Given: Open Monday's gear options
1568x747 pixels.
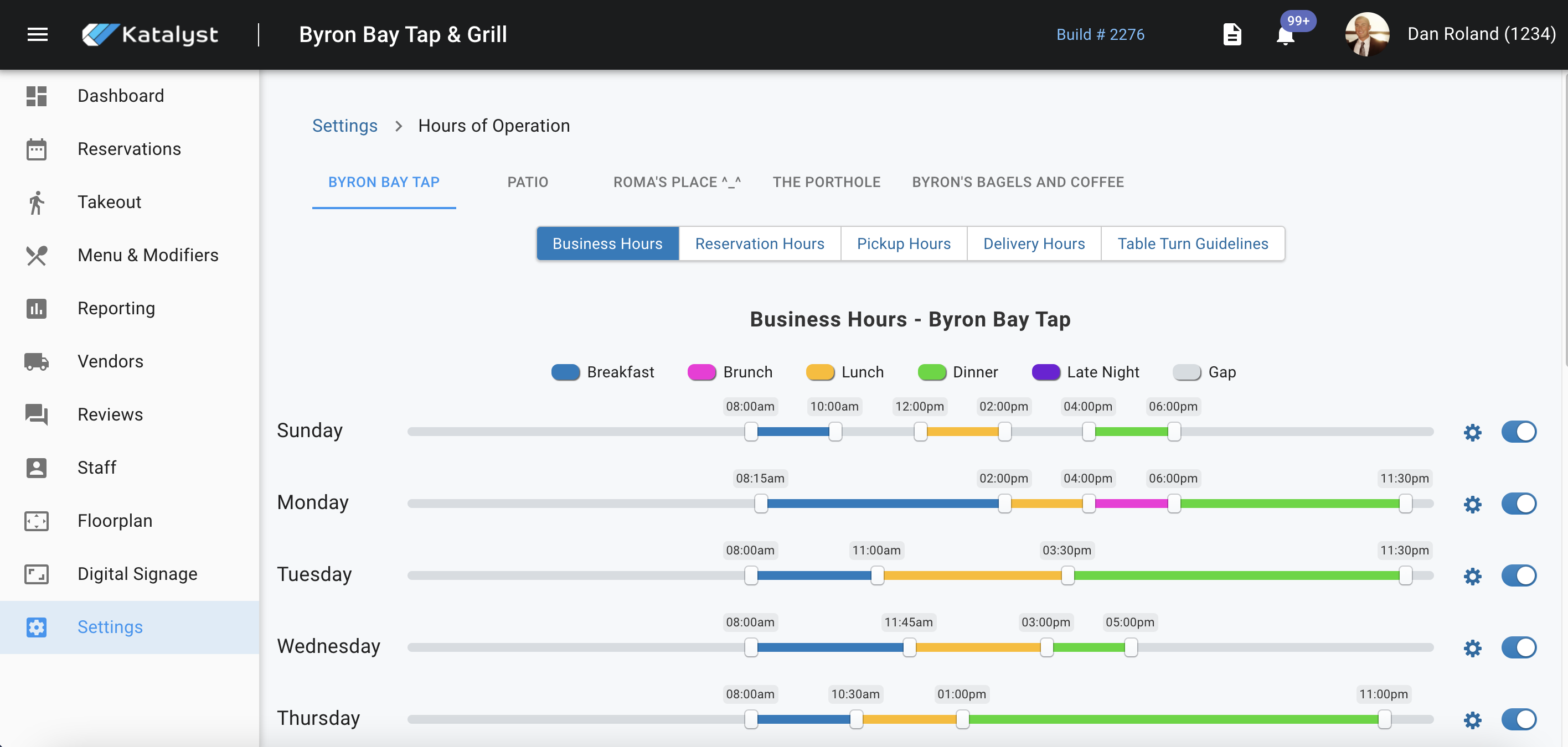Looking at the screenshot, I should 1472,504.
